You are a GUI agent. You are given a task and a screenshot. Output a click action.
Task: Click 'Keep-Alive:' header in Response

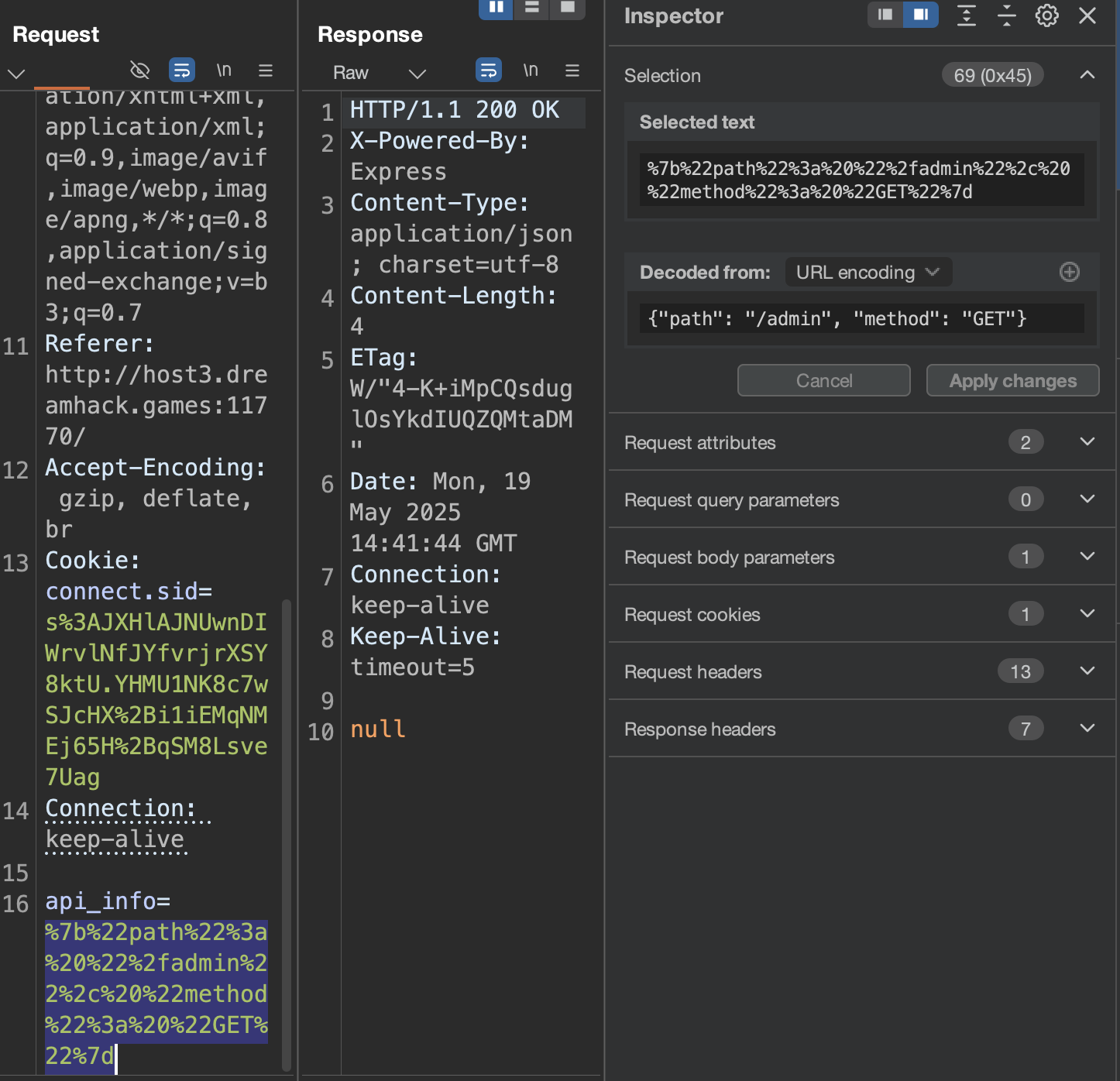(426, 637)
